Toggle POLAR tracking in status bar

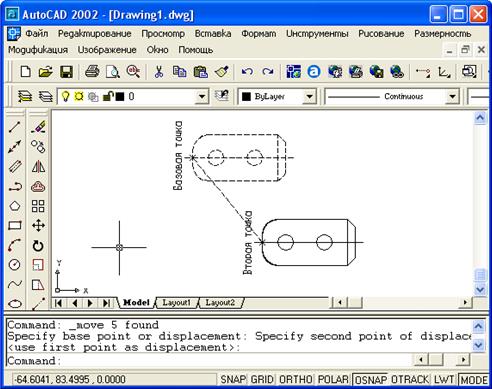333,379
